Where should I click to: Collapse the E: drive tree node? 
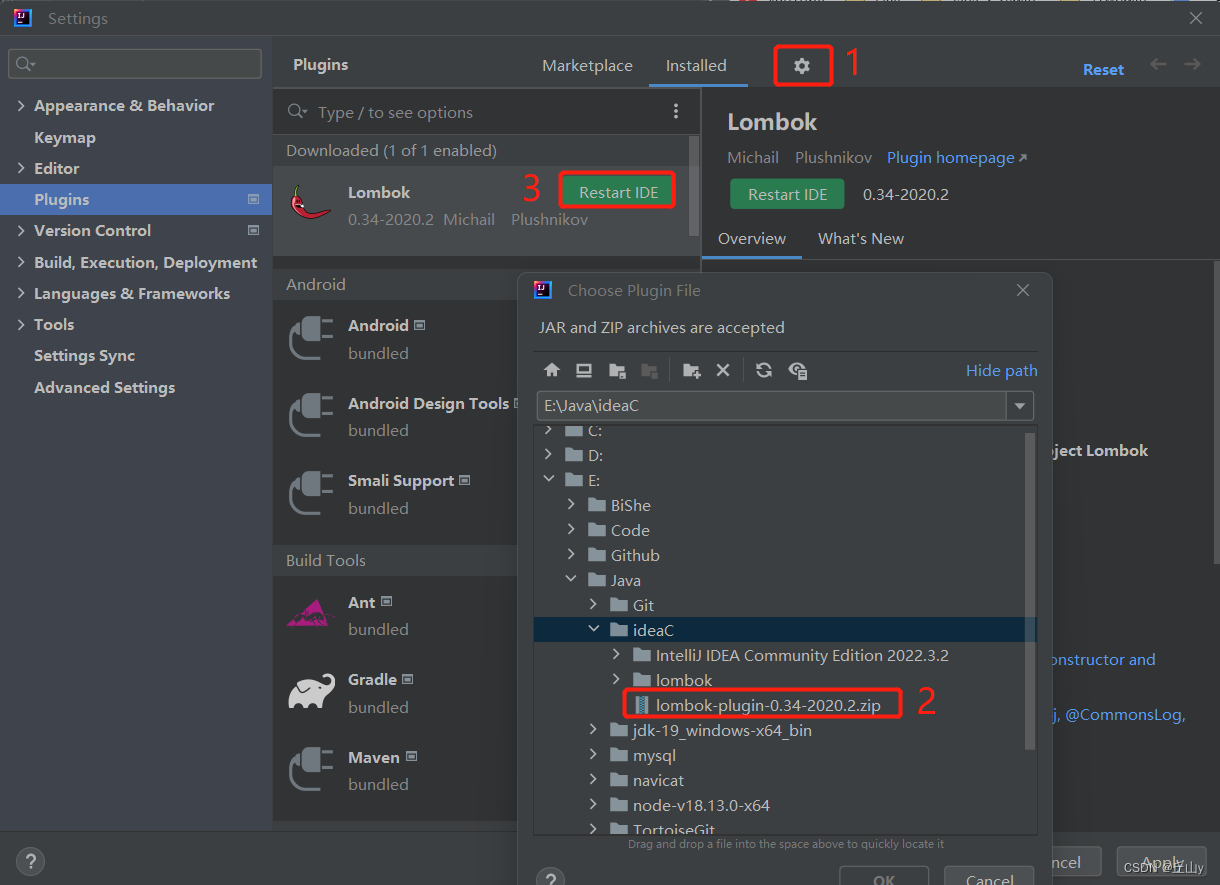click(x=548, y=480)
